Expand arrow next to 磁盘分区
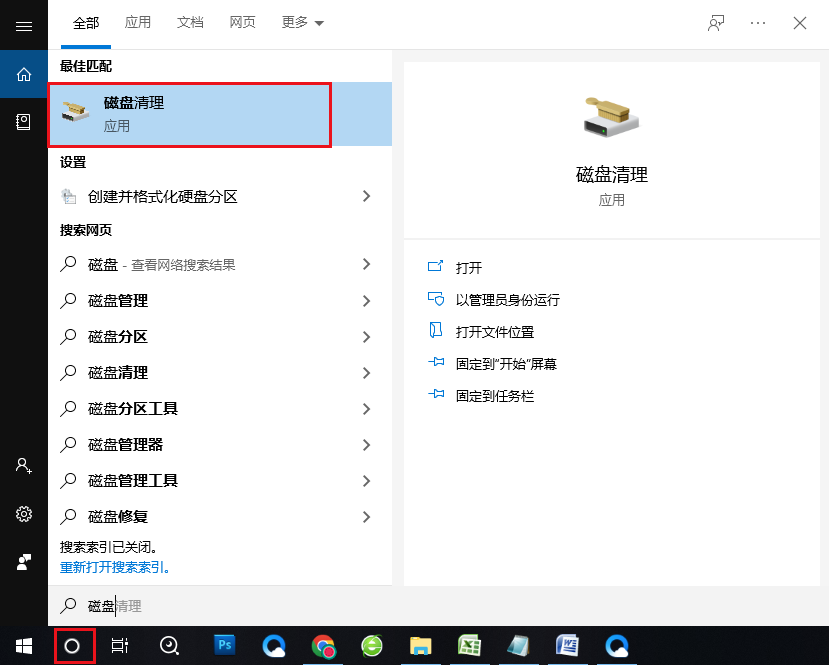Screen dimensions: 829x665 pos(366,337)
